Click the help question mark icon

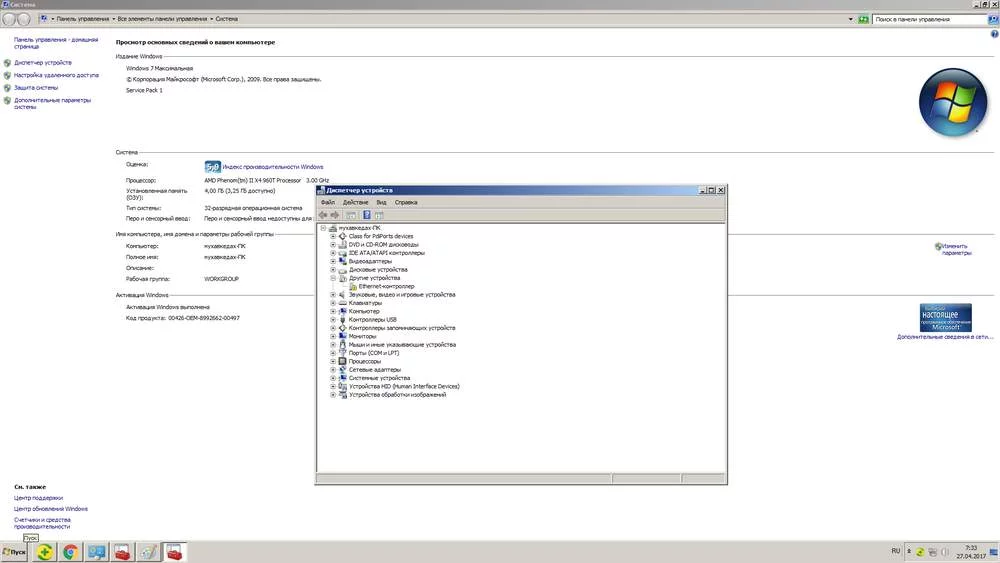pos(994,34)
